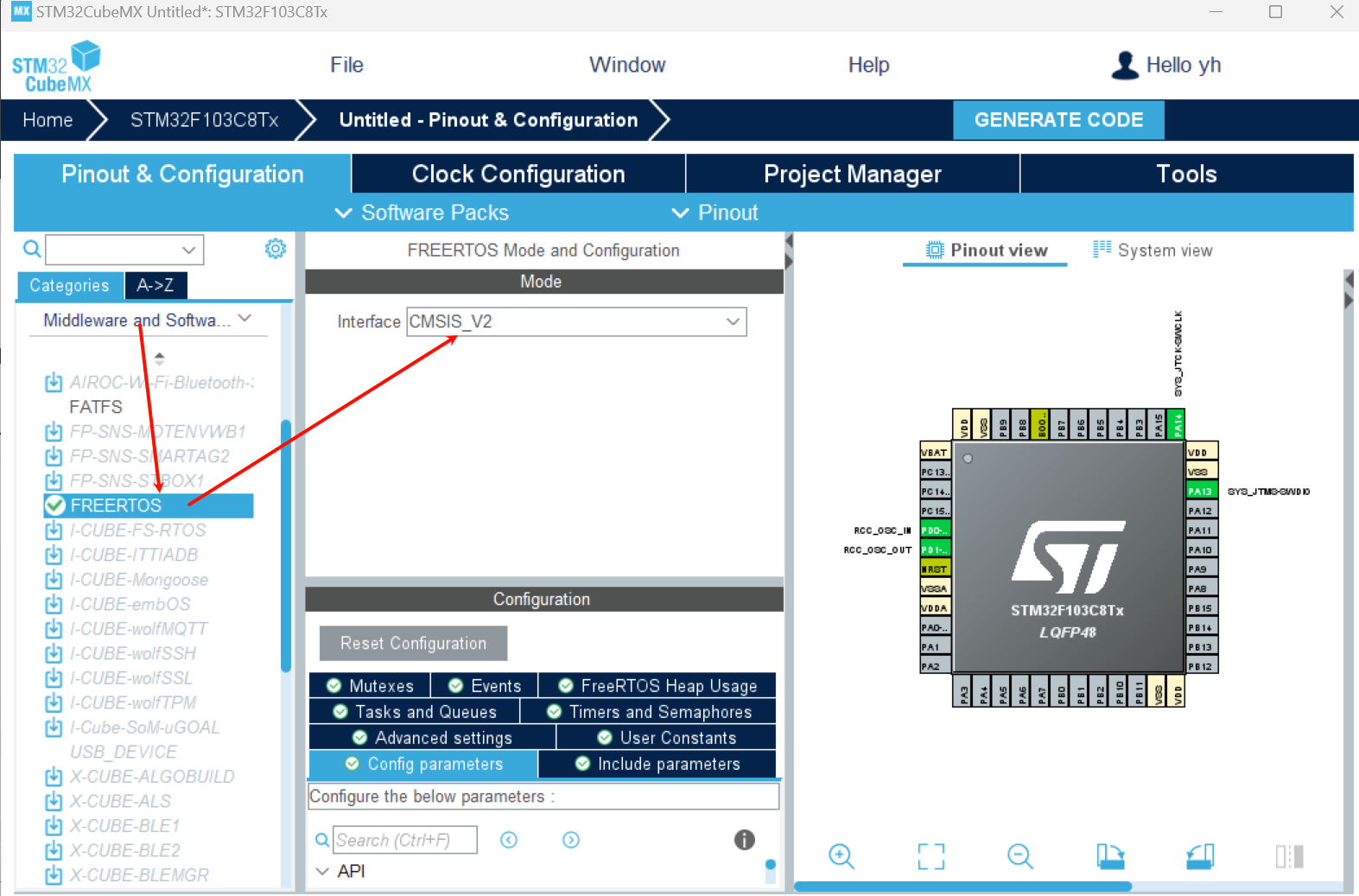
Task: Open the File menu
Action: coord(346,65)
